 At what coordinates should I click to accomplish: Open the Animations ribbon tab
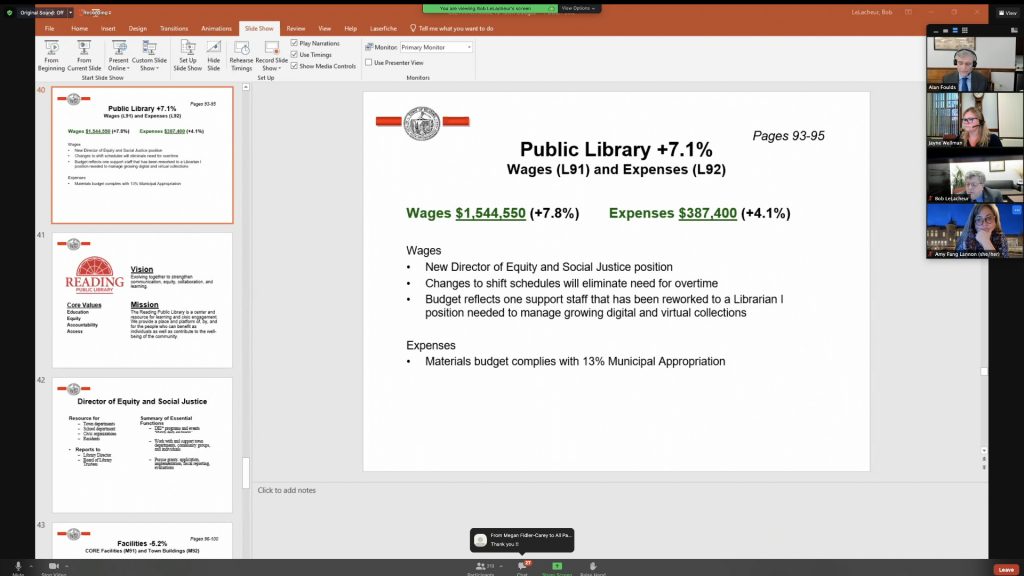click(x=216, y=29)
